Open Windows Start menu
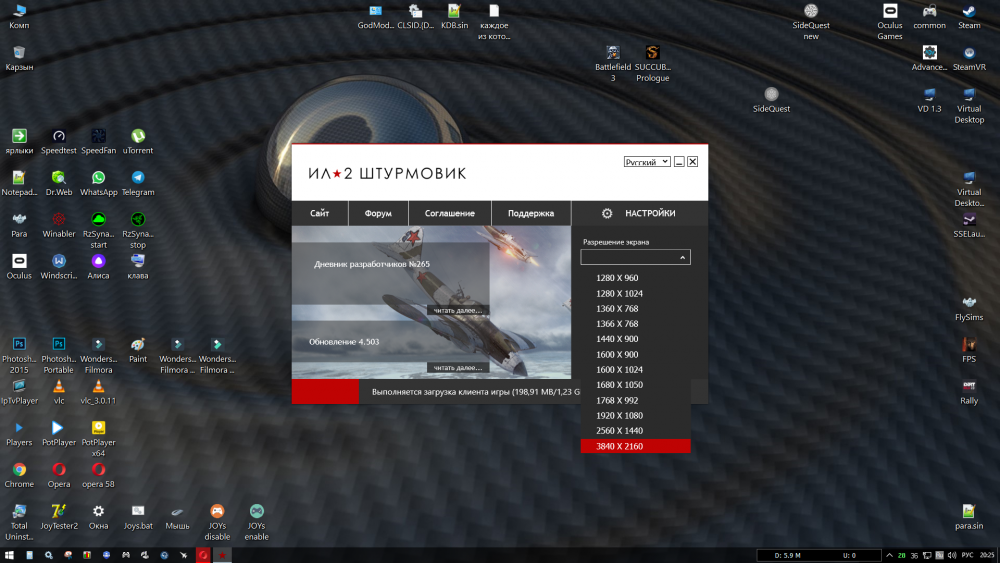The width and height of the screenshot is (1000, 563). [9, 555]
